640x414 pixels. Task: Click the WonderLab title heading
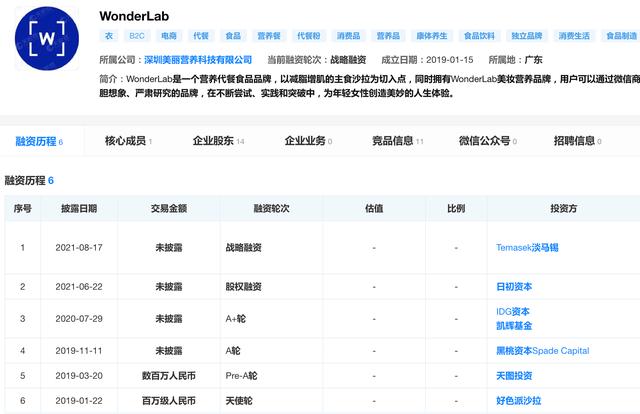pyautogui.click(x=134, y=16)
